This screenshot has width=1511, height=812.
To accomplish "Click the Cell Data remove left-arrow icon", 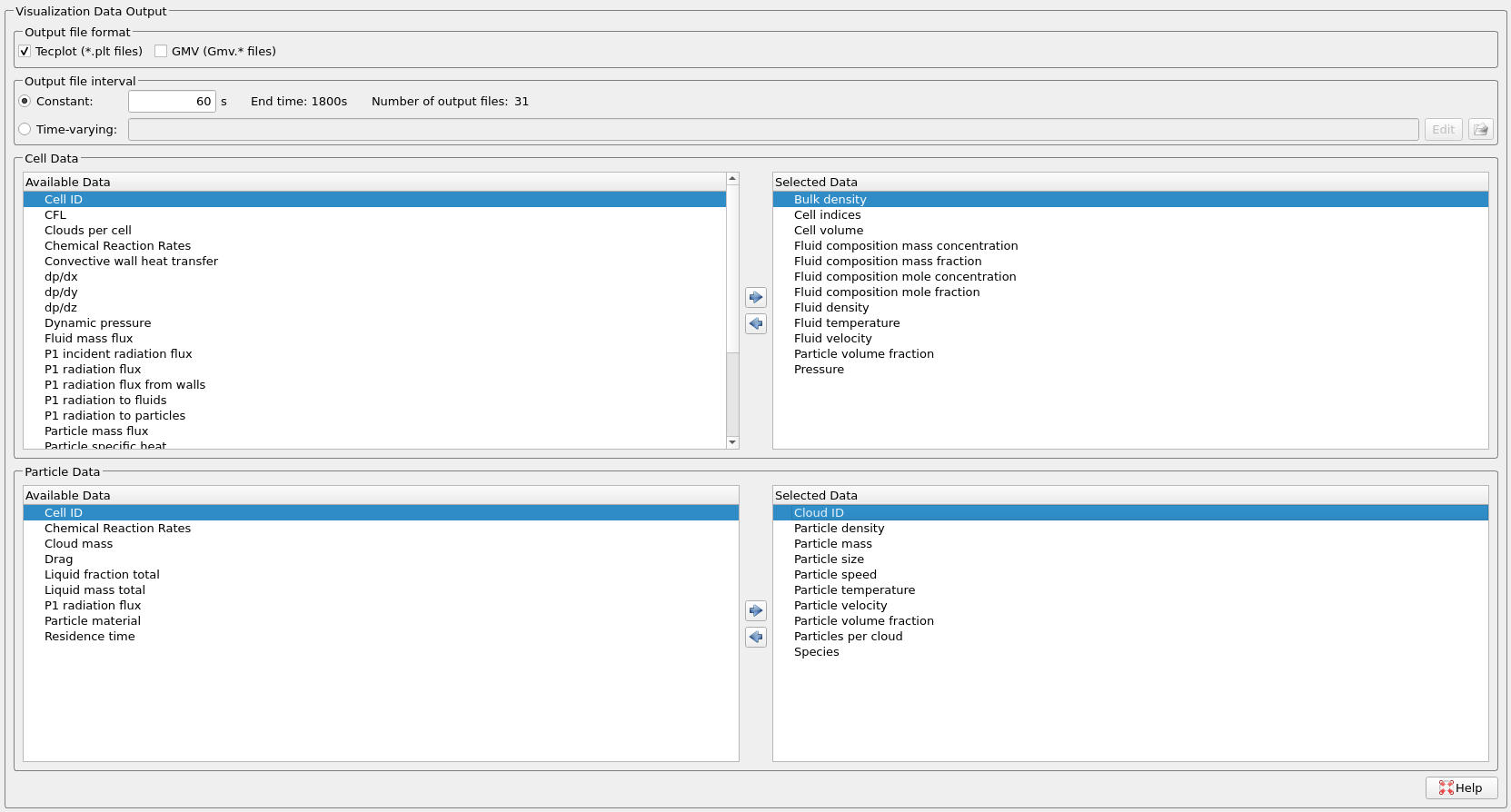I will coord(755,323).
